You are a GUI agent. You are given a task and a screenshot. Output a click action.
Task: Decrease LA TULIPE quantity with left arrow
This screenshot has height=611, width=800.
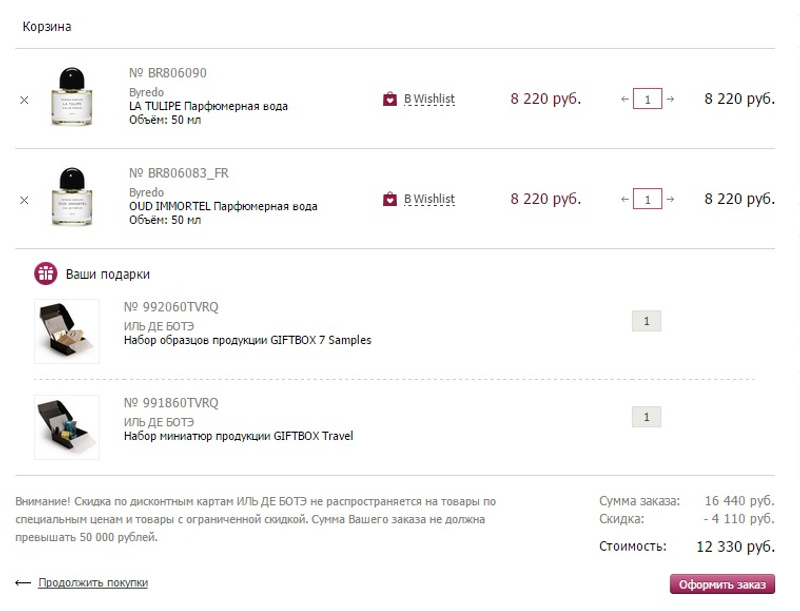coord(625,99)
